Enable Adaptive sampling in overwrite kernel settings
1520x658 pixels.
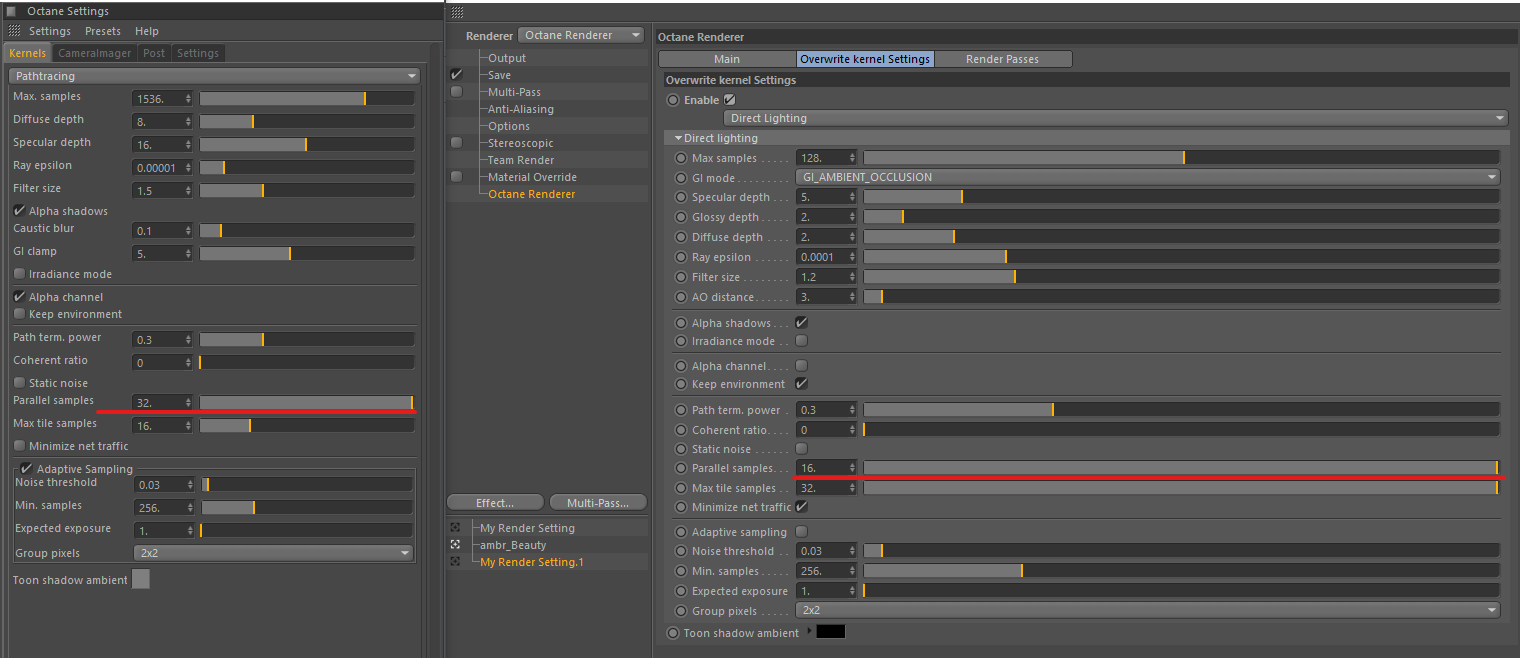(x=801, y=532)
